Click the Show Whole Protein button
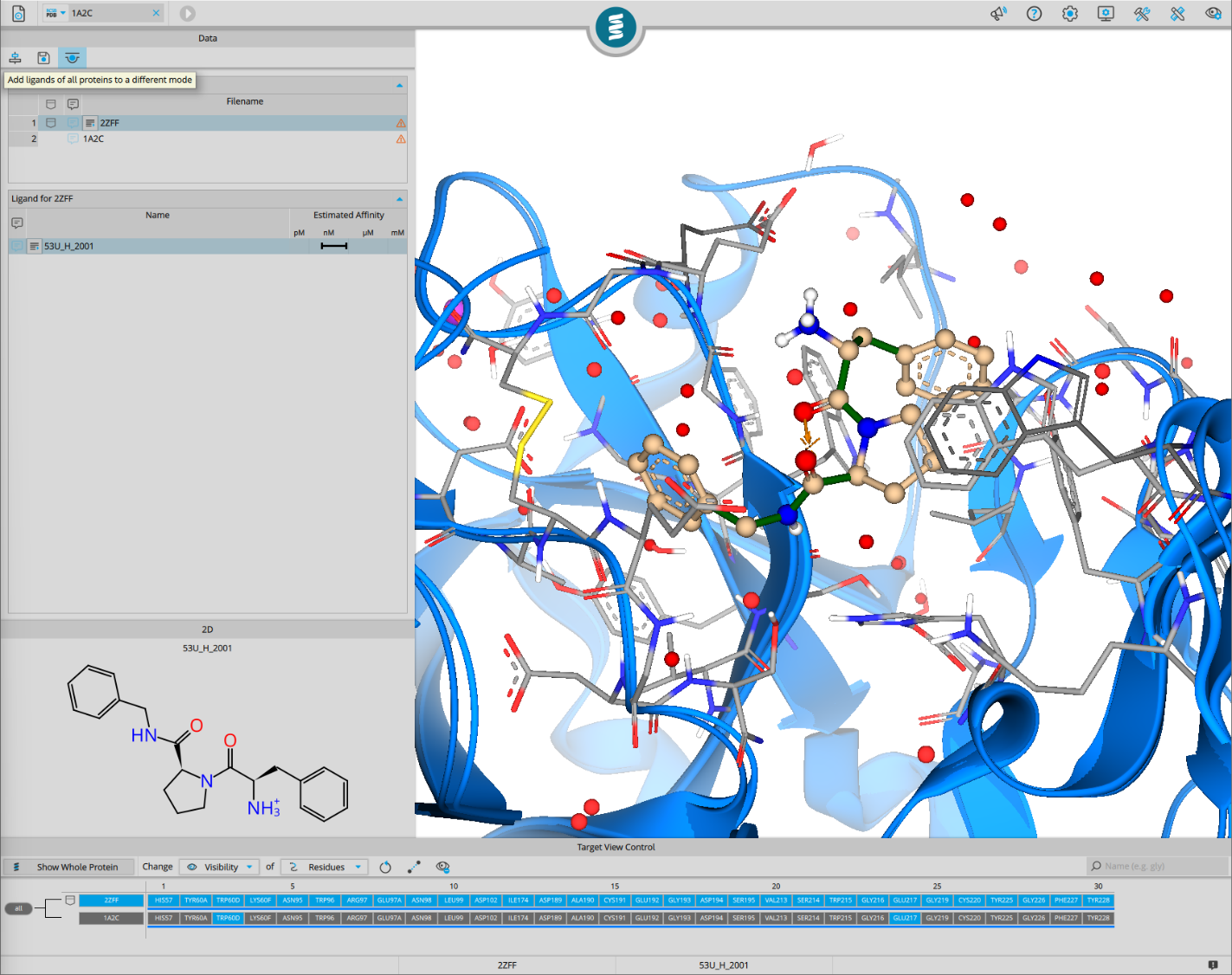 (x=68, y=867)
